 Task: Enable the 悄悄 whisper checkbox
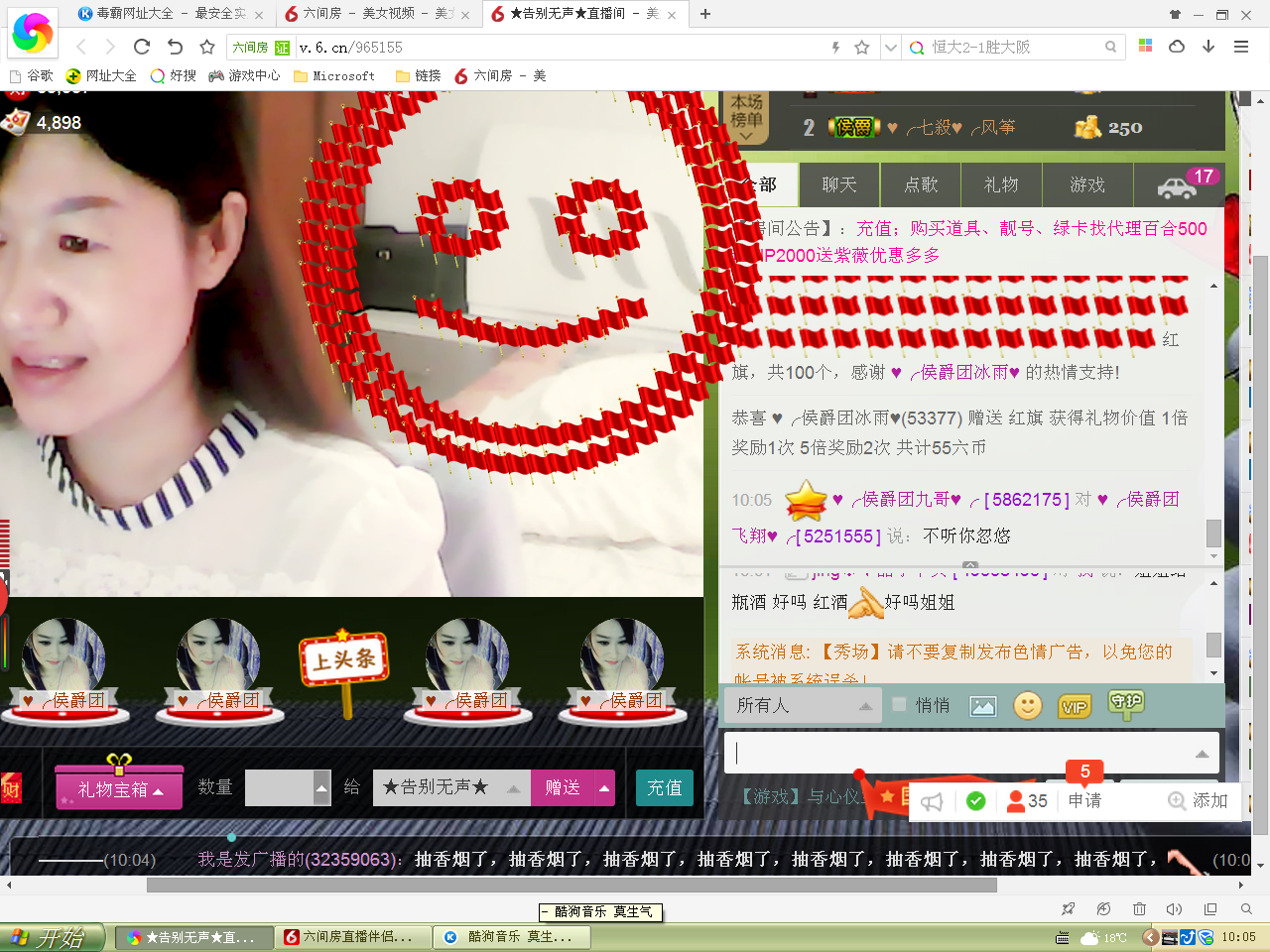[899, 704]
